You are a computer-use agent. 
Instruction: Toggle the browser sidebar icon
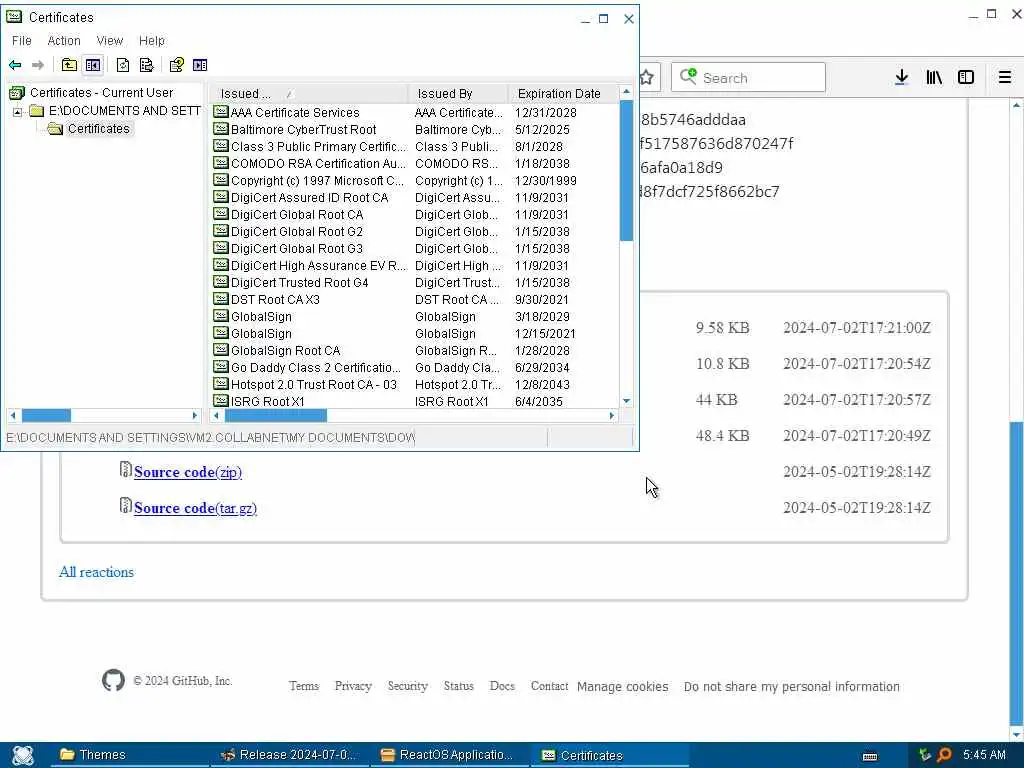[966, 77]
